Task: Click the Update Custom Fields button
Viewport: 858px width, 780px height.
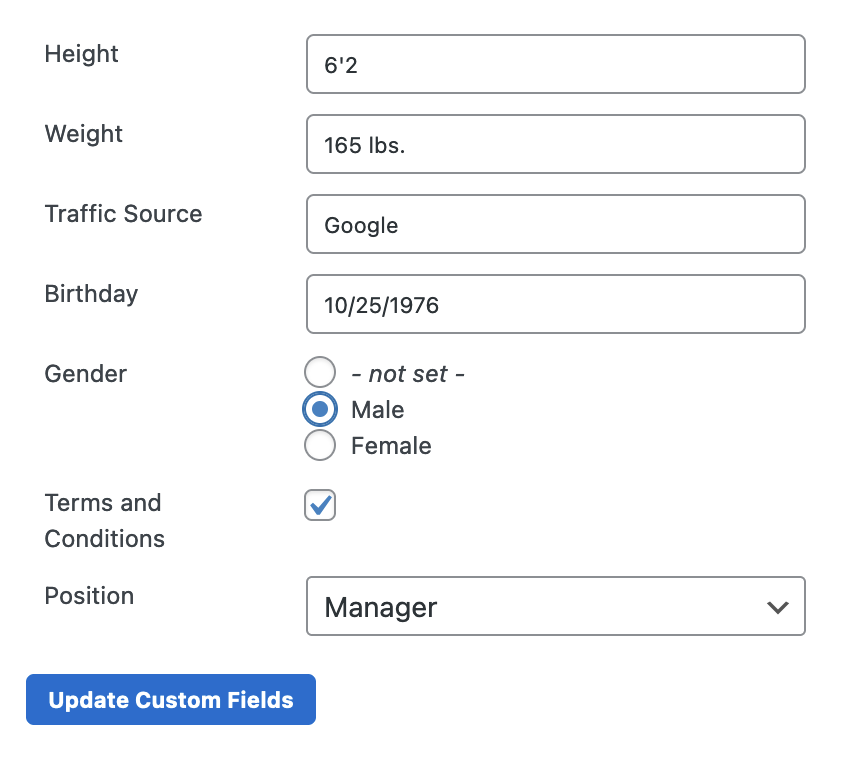Action: tap(171, 700)
